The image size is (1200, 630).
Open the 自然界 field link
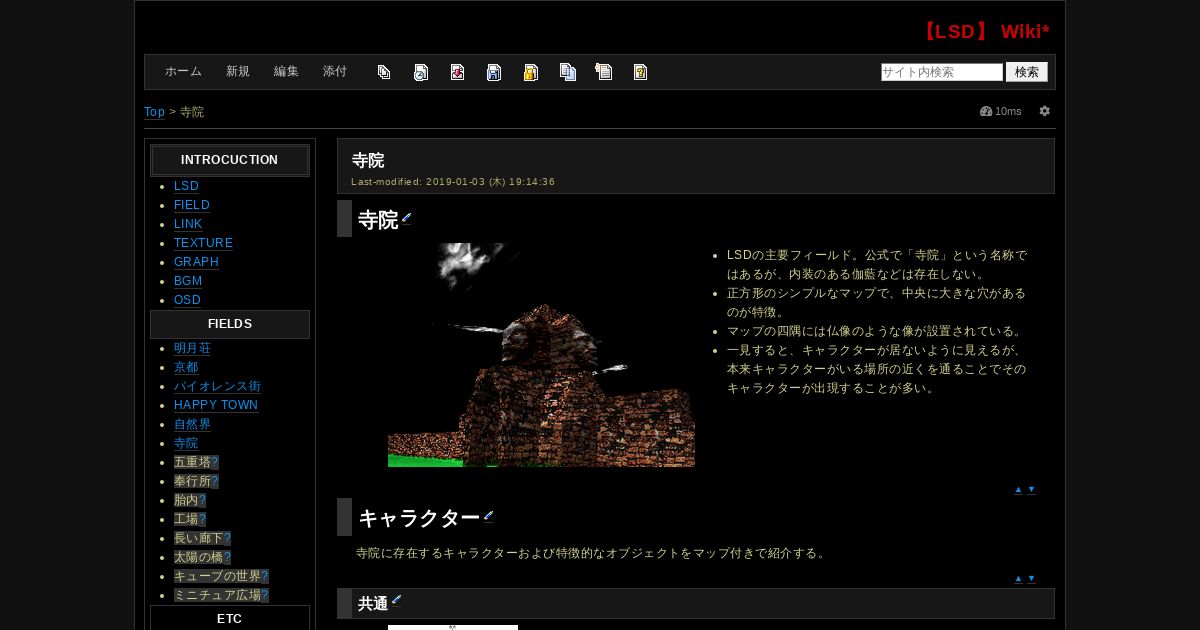click(x=192, y=424)
